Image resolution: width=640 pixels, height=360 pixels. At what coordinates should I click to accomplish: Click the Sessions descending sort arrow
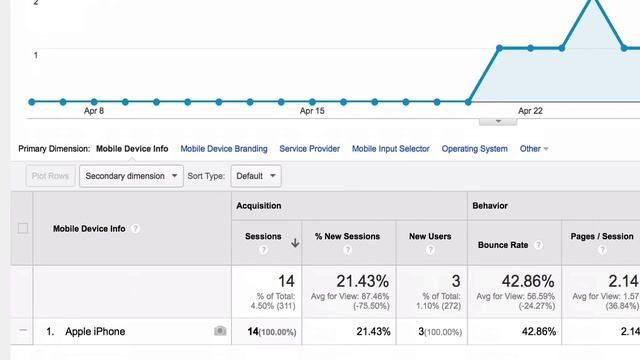295,243
